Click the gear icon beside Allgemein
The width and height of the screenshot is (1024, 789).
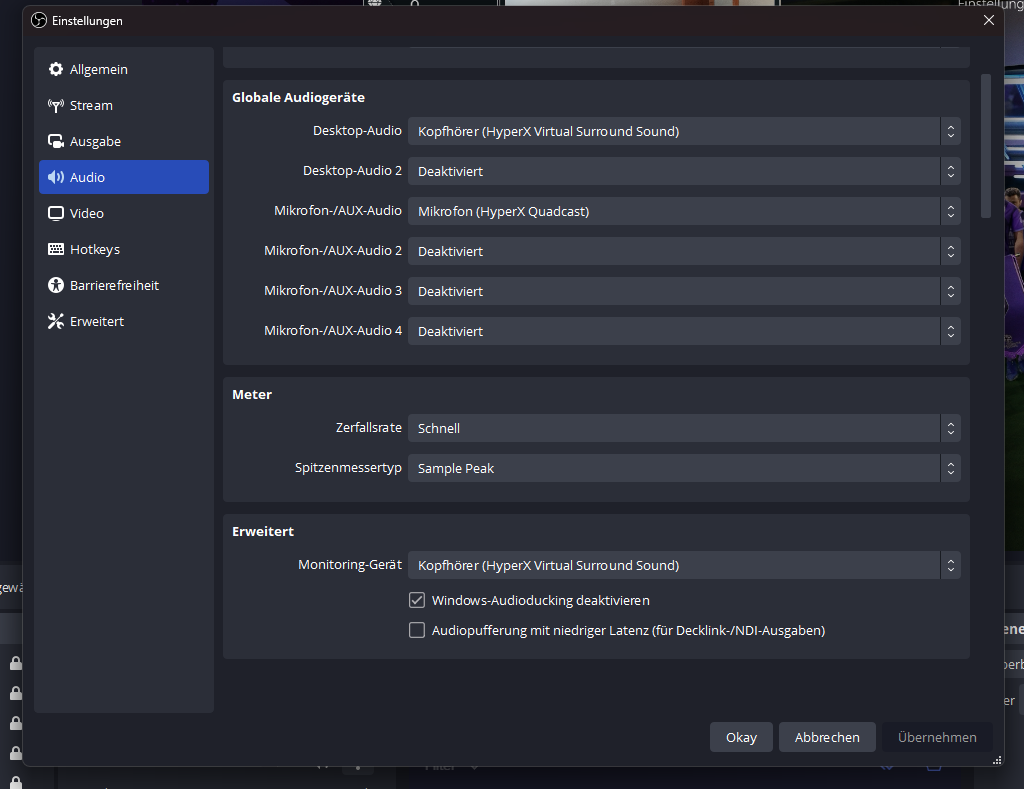click(x=56, y=70)
